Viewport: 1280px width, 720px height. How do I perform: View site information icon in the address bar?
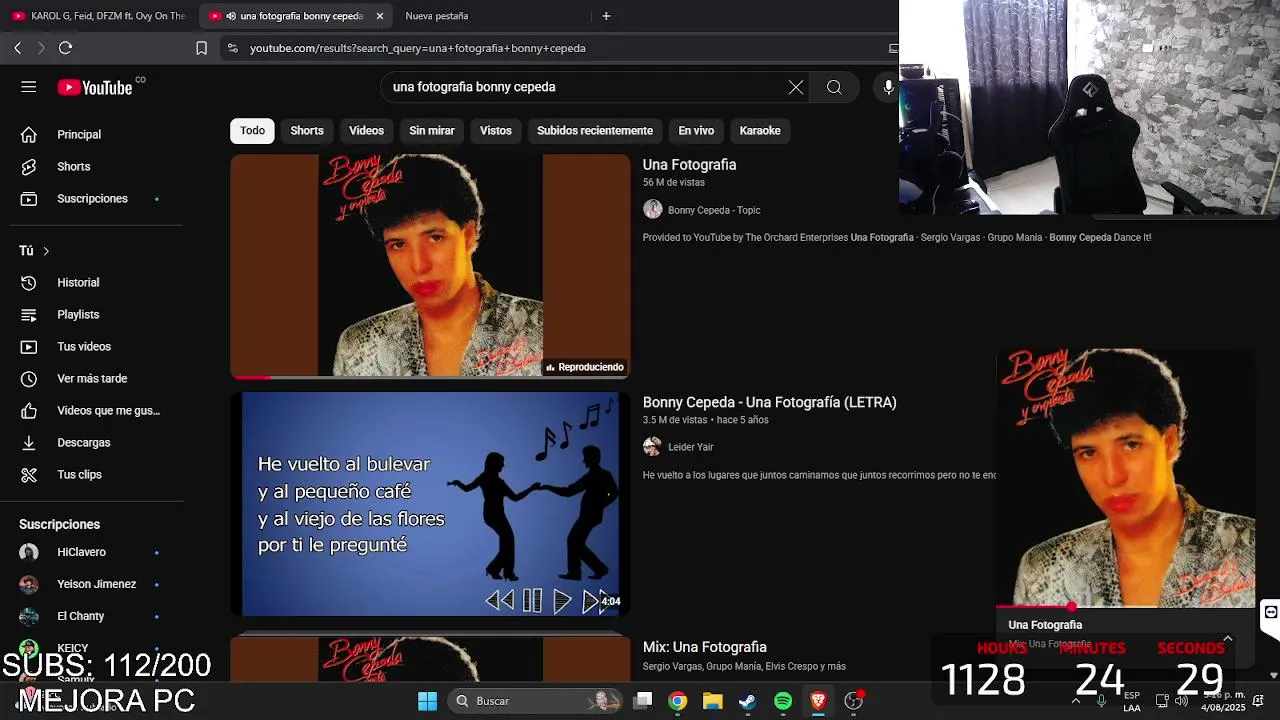[232, 48]
